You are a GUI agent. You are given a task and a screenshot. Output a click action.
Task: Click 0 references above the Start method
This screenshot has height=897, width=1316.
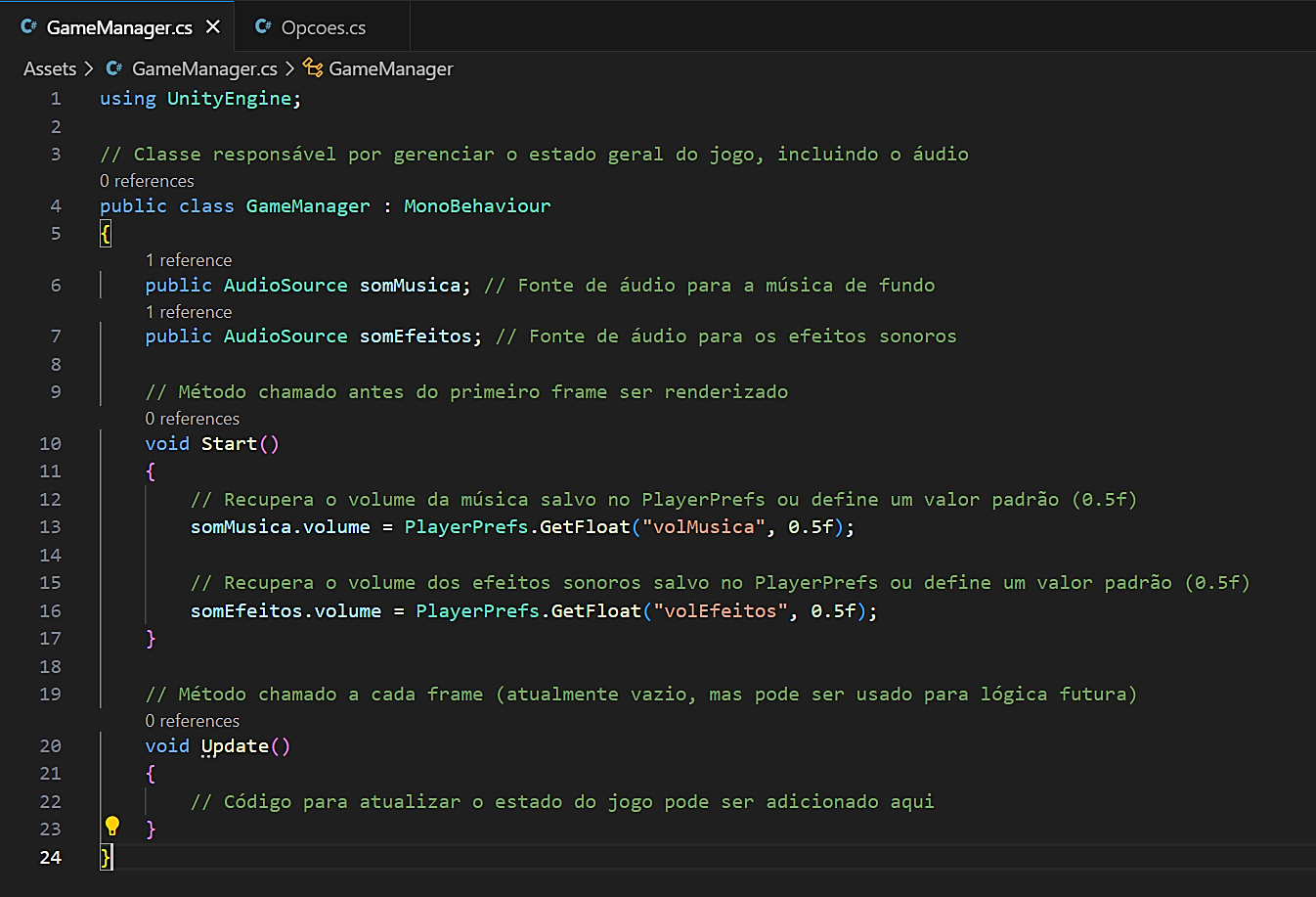192,419
